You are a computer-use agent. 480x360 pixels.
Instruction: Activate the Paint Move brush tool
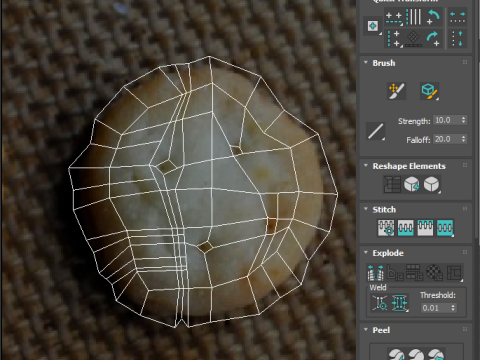coord(397,91)
